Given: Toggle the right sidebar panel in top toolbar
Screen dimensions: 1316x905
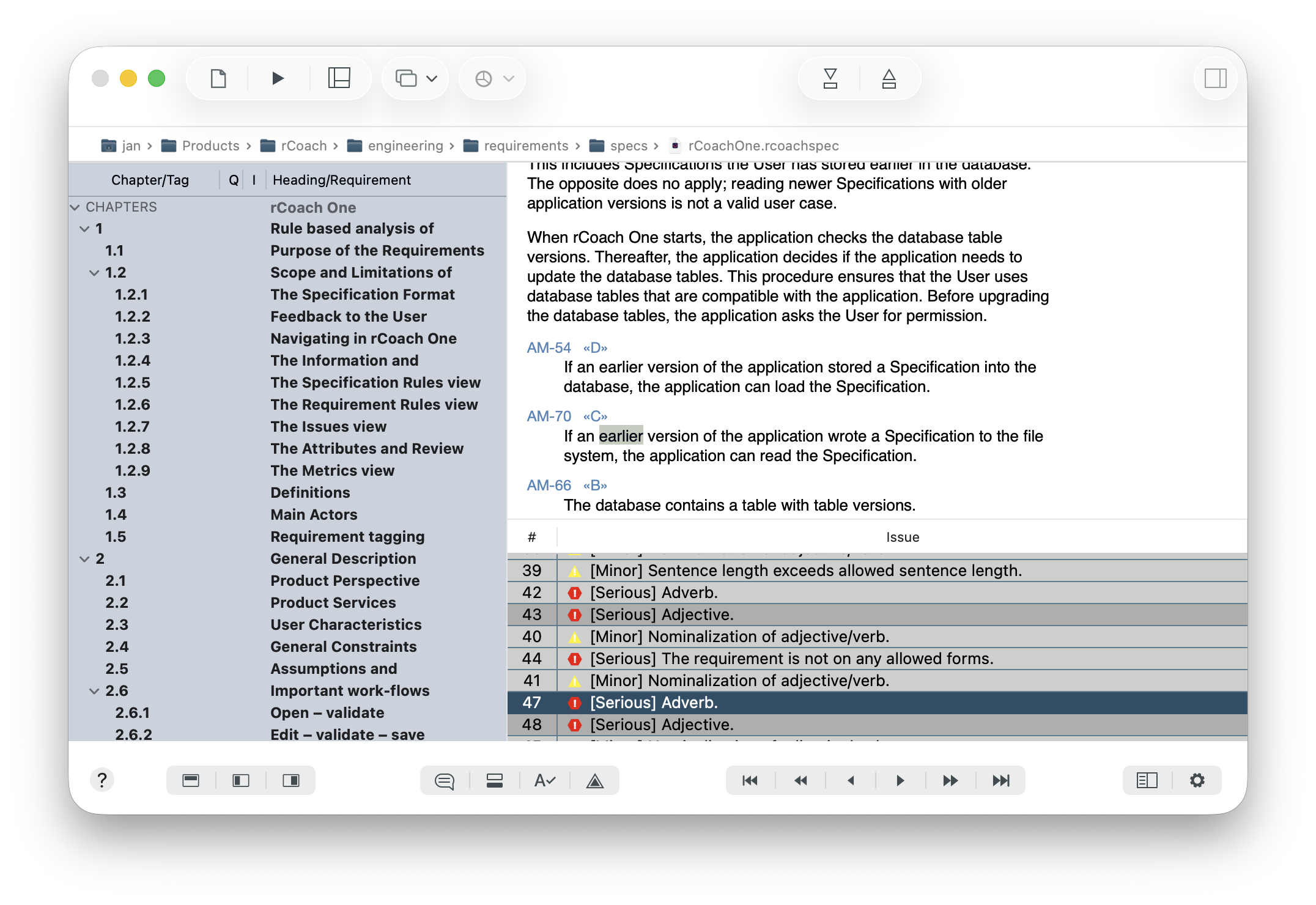Looking at the screenshot, I should point(1215,78).
